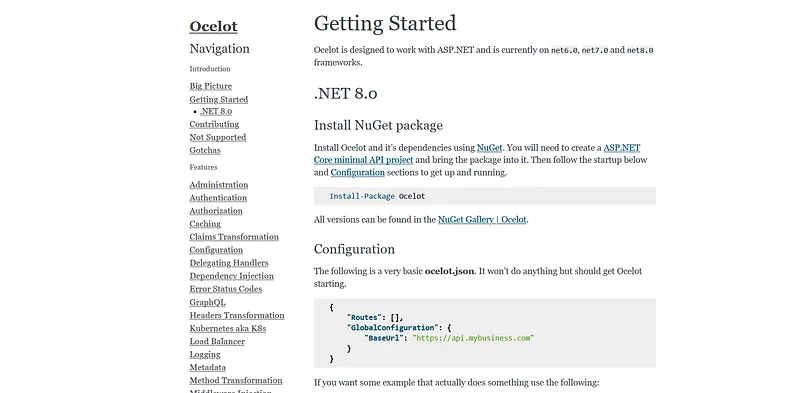This screenshot has width=786, height=393.
Task: Go to Big Picture page
Action: tap(211, 86)
